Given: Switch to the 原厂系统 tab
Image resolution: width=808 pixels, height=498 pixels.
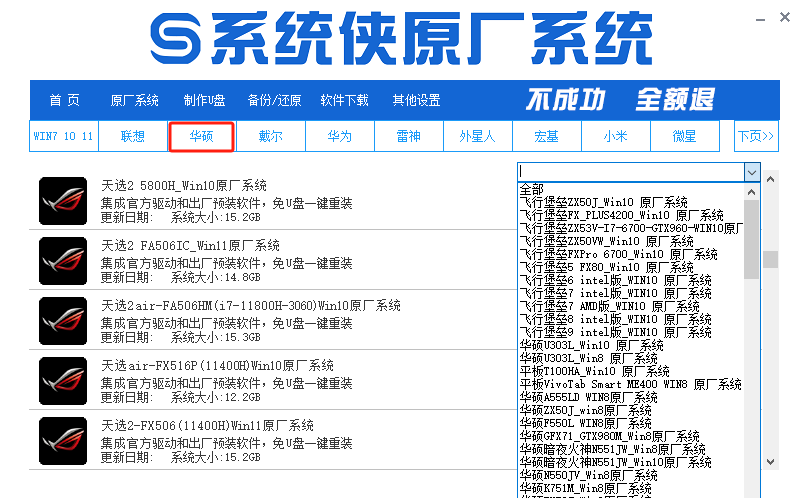Looking at the screenshot, I should (x=134, y=100).
